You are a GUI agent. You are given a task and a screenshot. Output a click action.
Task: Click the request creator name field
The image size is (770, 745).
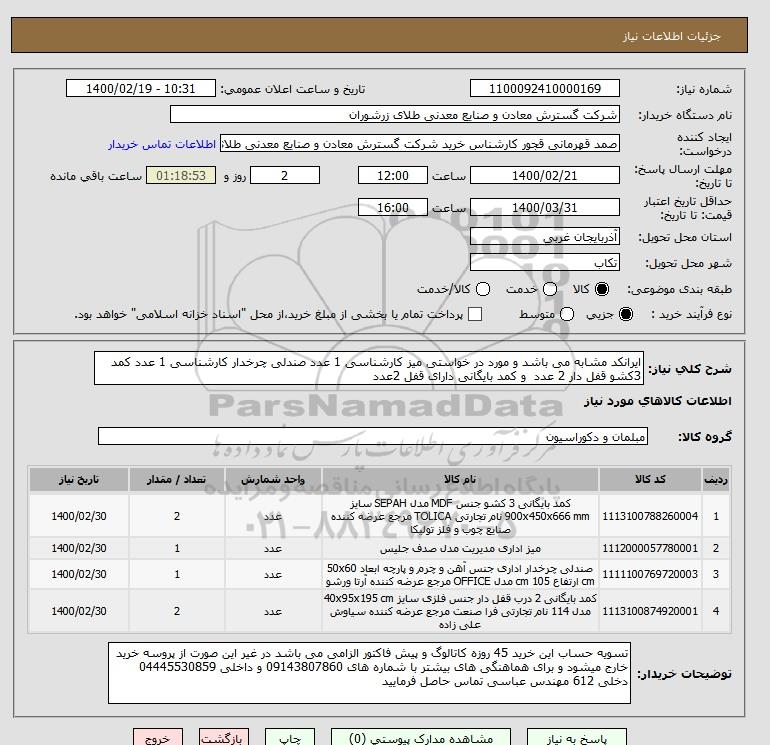tap(419, 144)
